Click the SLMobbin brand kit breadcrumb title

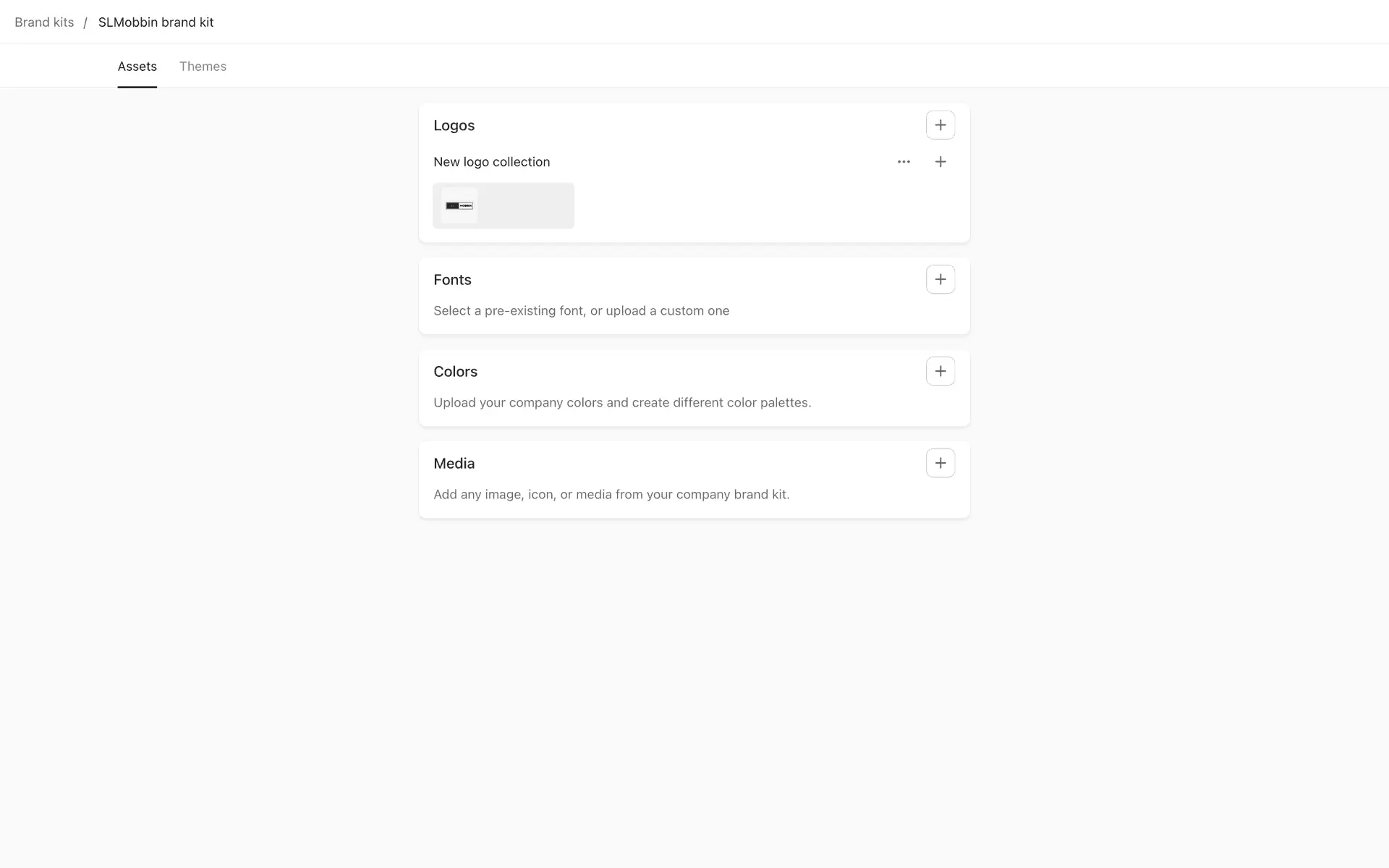coord(156,22)
